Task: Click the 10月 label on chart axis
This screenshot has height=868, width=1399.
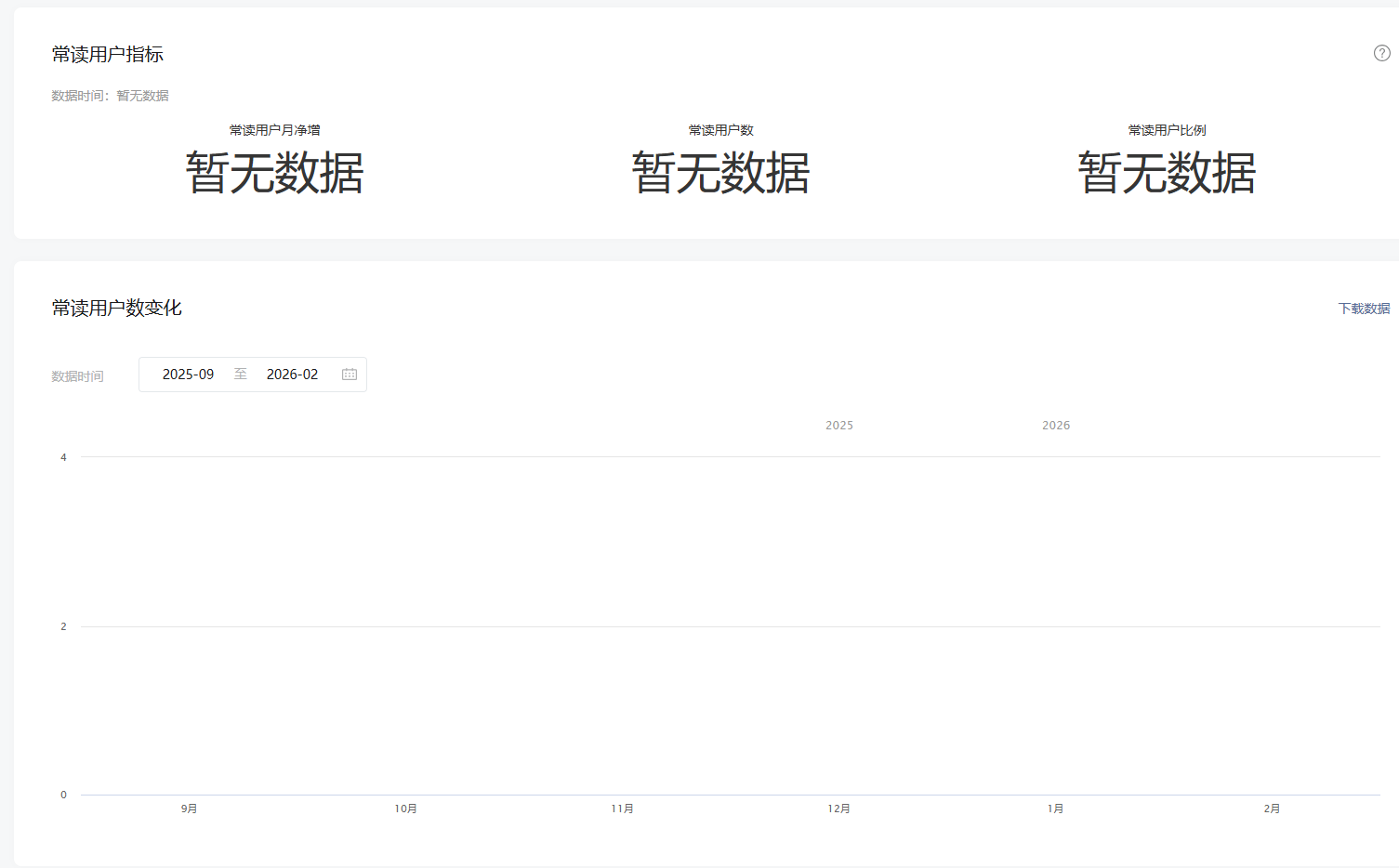Action: 405,809
